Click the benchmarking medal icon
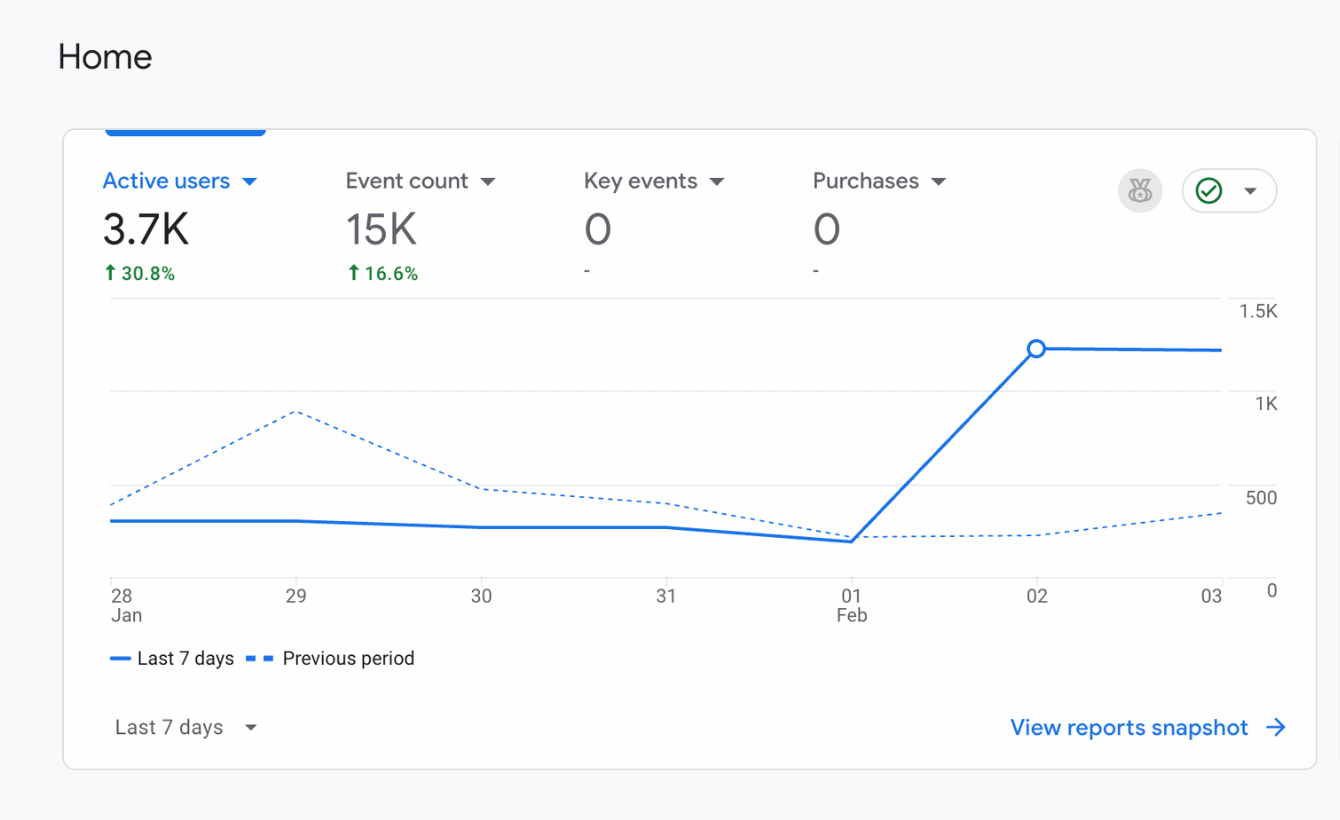This screenshot has height=820, width=1340. click(x=1140, y=190)
